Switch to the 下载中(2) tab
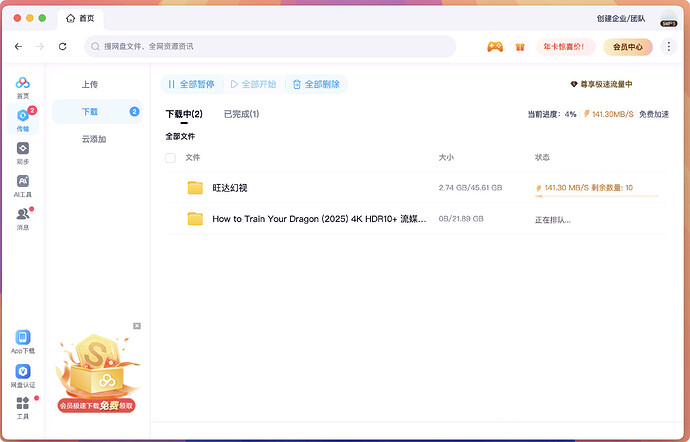Screen dimensions: 690x442 pos(184,114)
